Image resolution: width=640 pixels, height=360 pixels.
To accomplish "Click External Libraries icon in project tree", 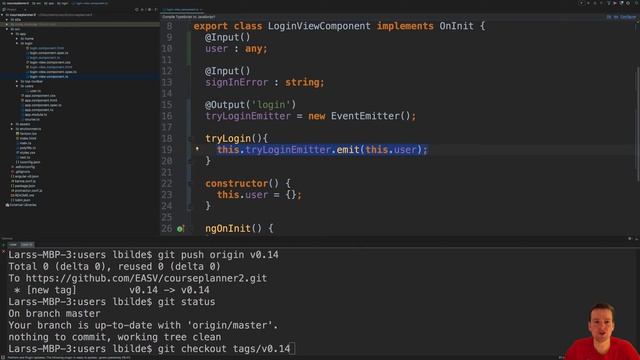I will coord(7,205).
